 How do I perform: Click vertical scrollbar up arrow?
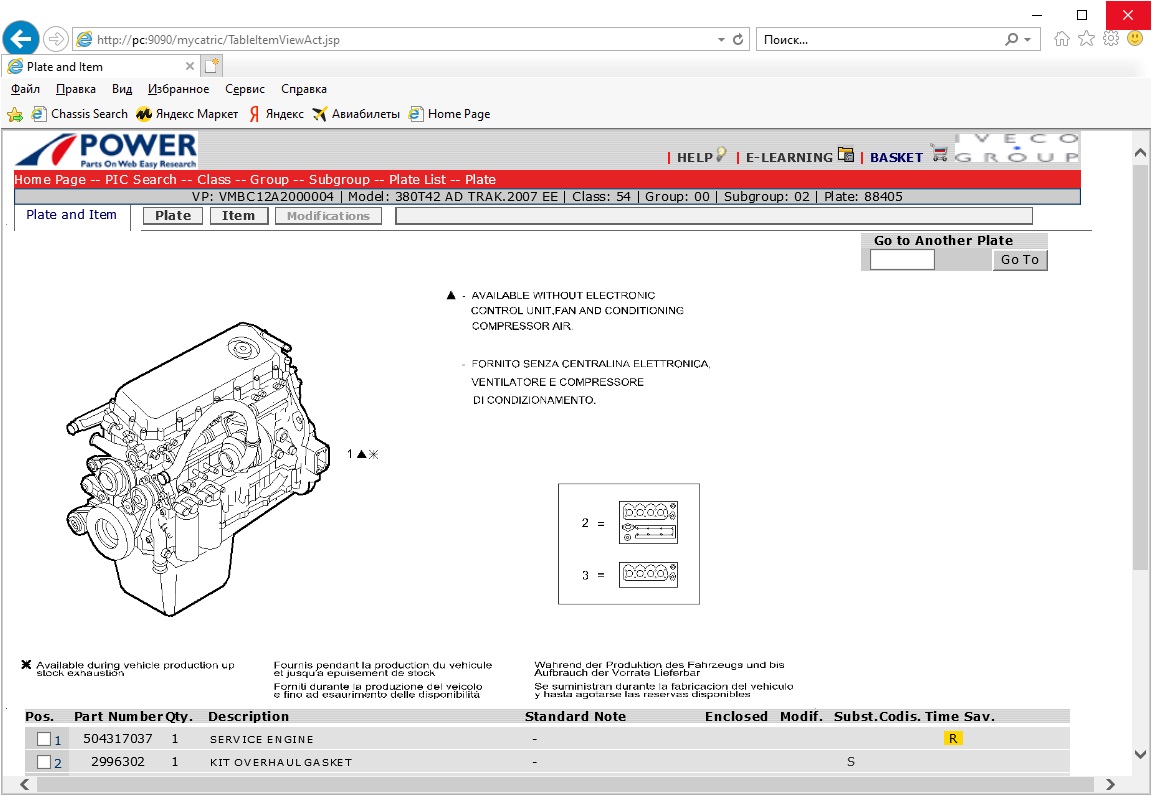pos(1140,153)
